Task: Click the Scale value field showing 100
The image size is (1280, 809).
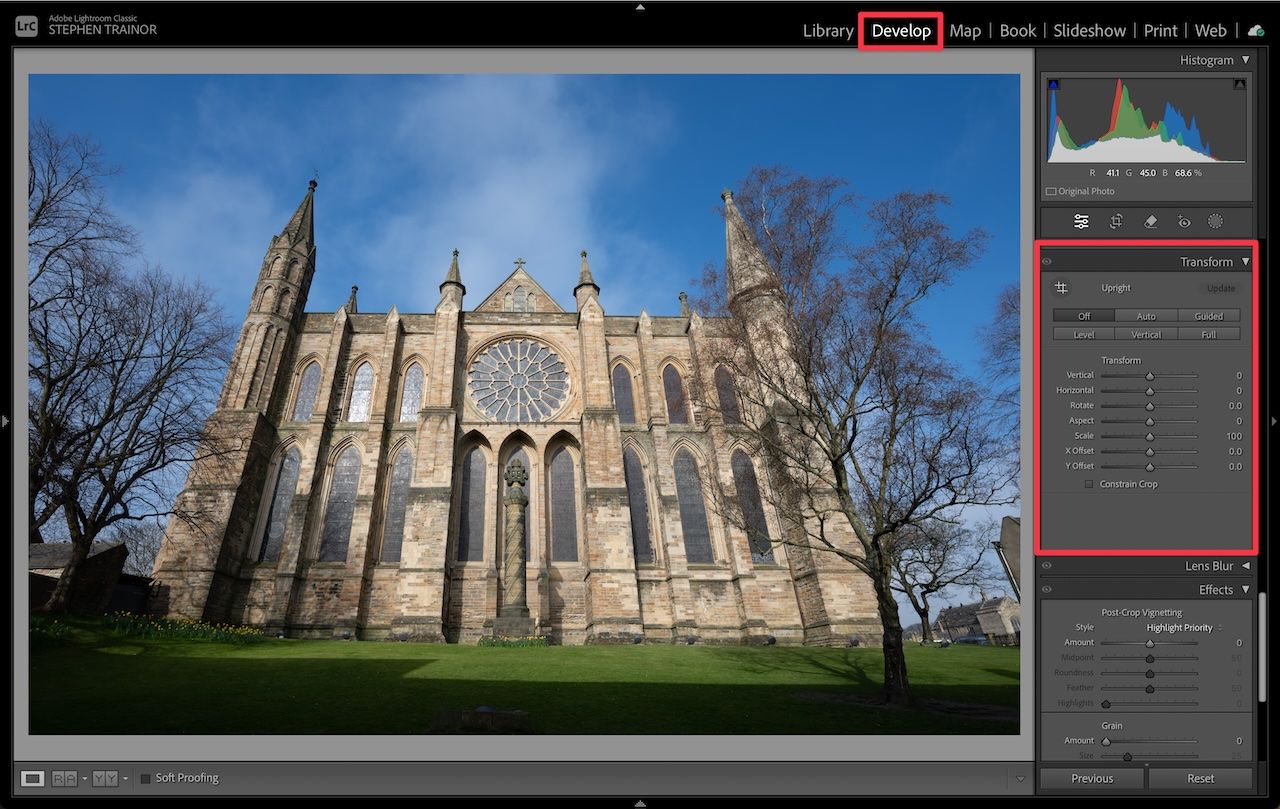Action: point(1233,436)
